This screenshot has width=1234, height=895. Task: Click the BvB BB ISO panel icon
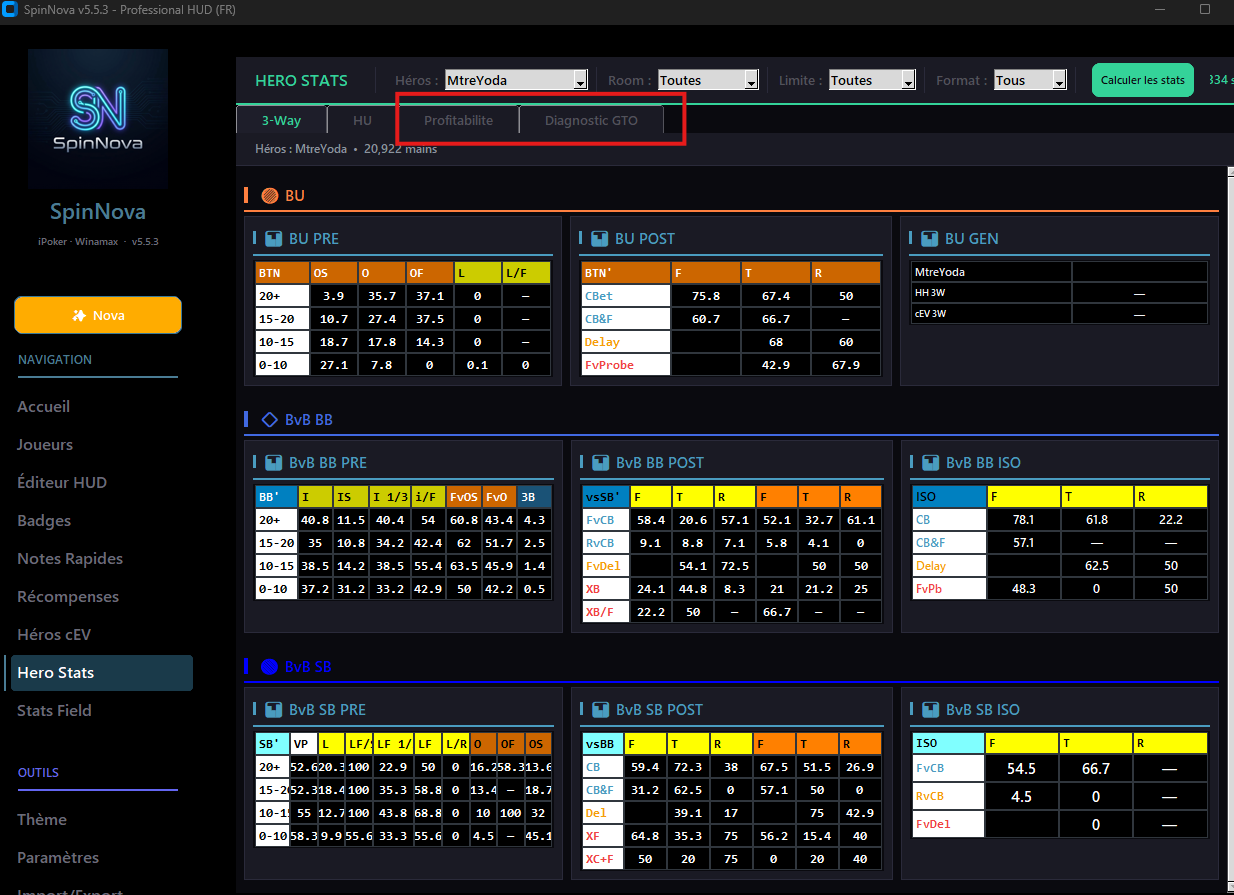point(929,463)
